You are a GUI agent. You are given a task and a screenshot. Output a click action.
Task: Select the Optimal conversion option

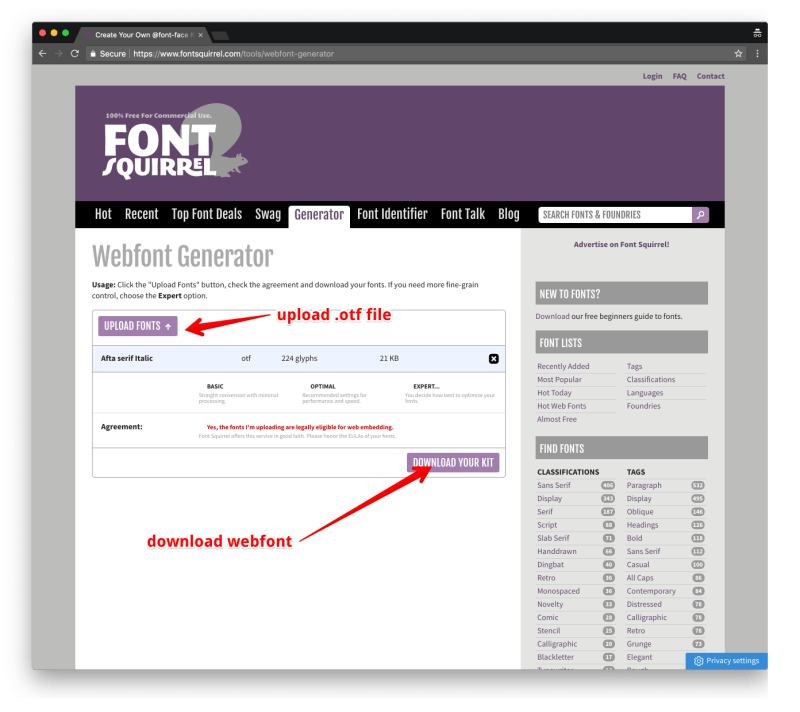click(322, 386)
